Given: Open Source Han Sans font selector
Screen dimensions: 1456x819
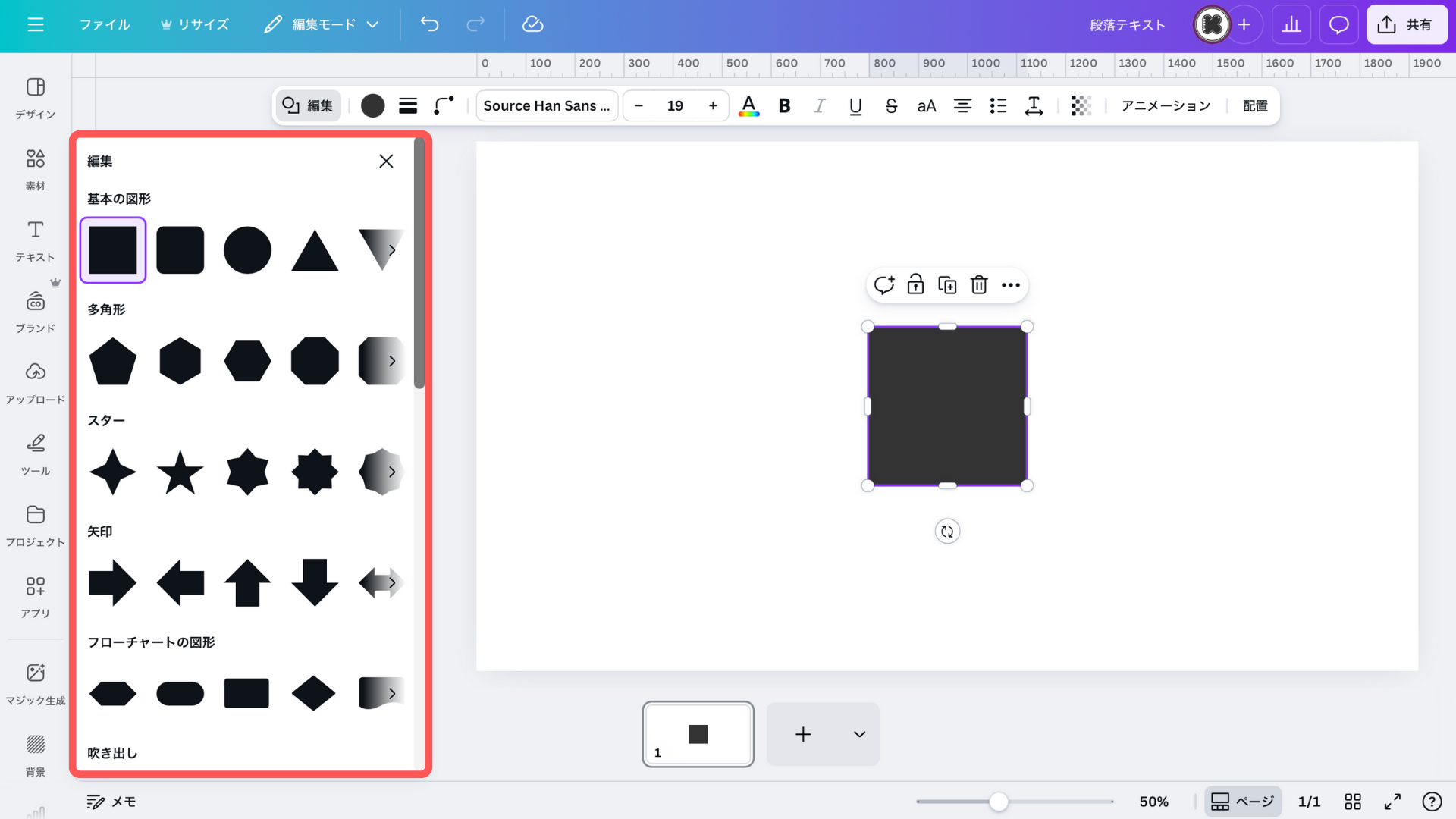Looking at the screenshot, I should [547, 106].
